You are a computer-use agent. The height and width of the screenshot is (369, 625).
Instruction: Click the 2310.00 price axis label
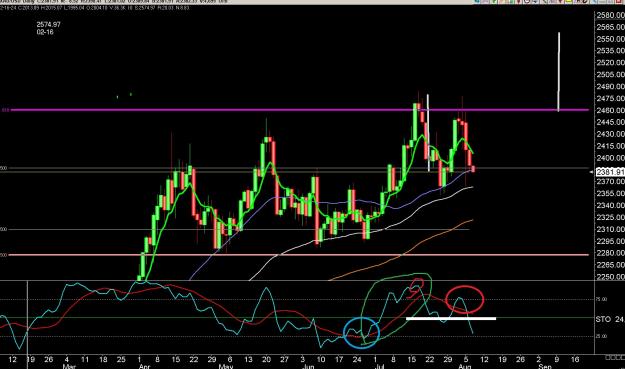point(610,229)
